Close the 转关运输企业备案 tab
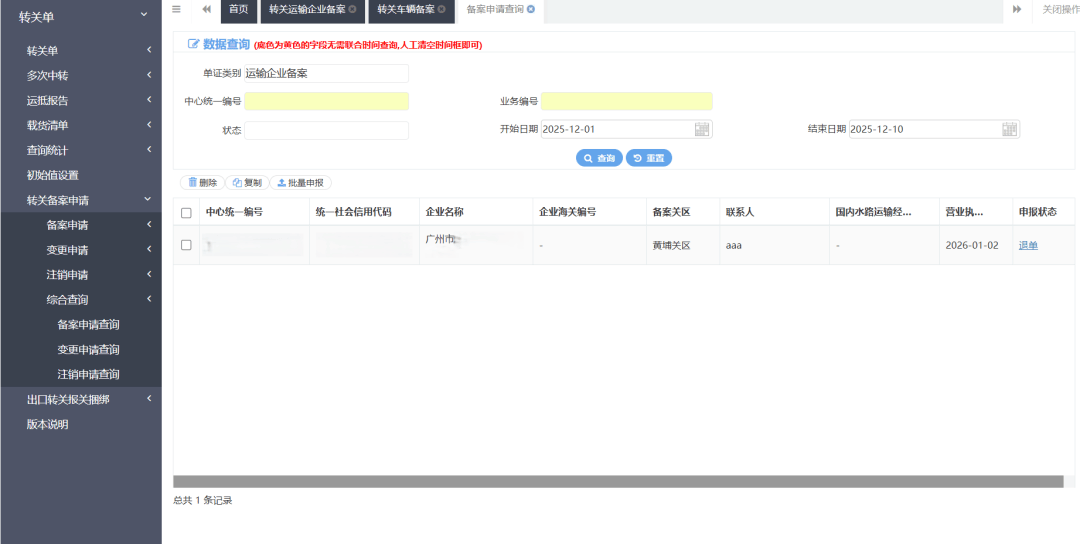Screen dimensions: 1080x544 (352, 9)
